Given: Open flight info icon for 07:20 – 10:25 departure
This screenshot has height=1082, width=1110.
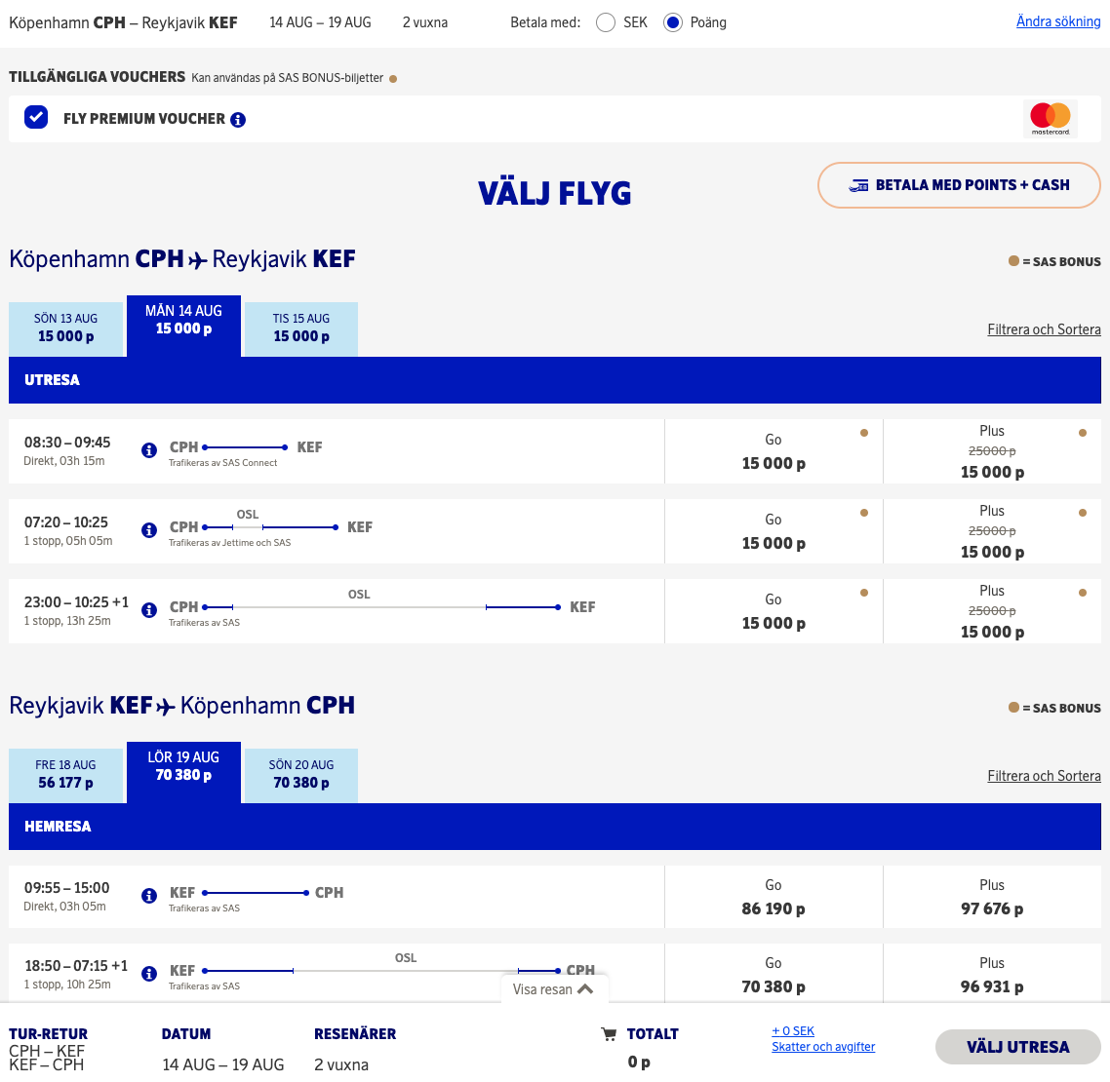Looking at the screenshot, I should 149,530.
